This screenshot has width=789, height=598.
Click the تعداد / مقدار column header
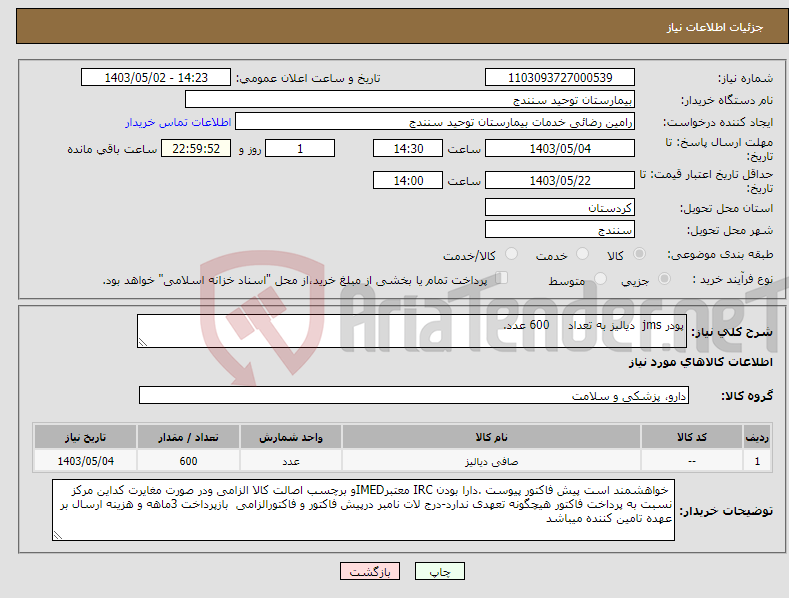(188, 437)
